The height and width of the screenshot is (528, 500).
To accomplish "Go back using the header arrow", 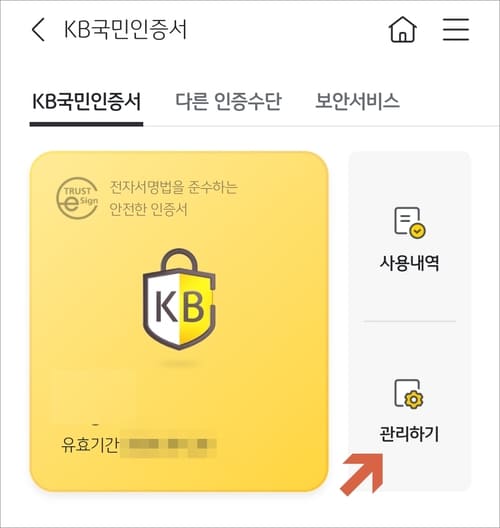I will pyautogui.click(x=38, y=30).
